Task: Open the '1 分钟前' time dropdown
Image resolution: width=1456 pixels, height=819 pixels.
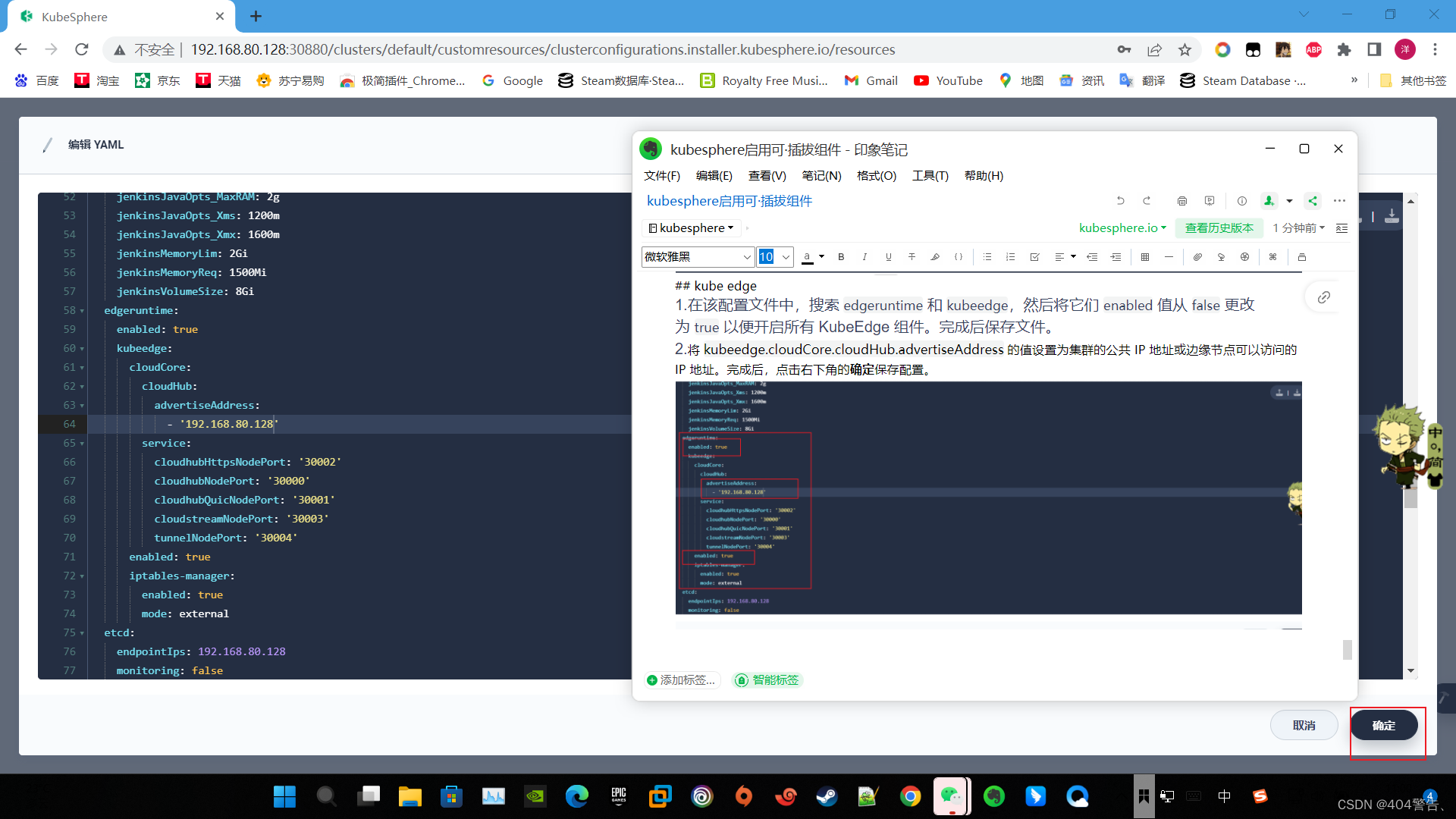Action: coord(1299,228)
